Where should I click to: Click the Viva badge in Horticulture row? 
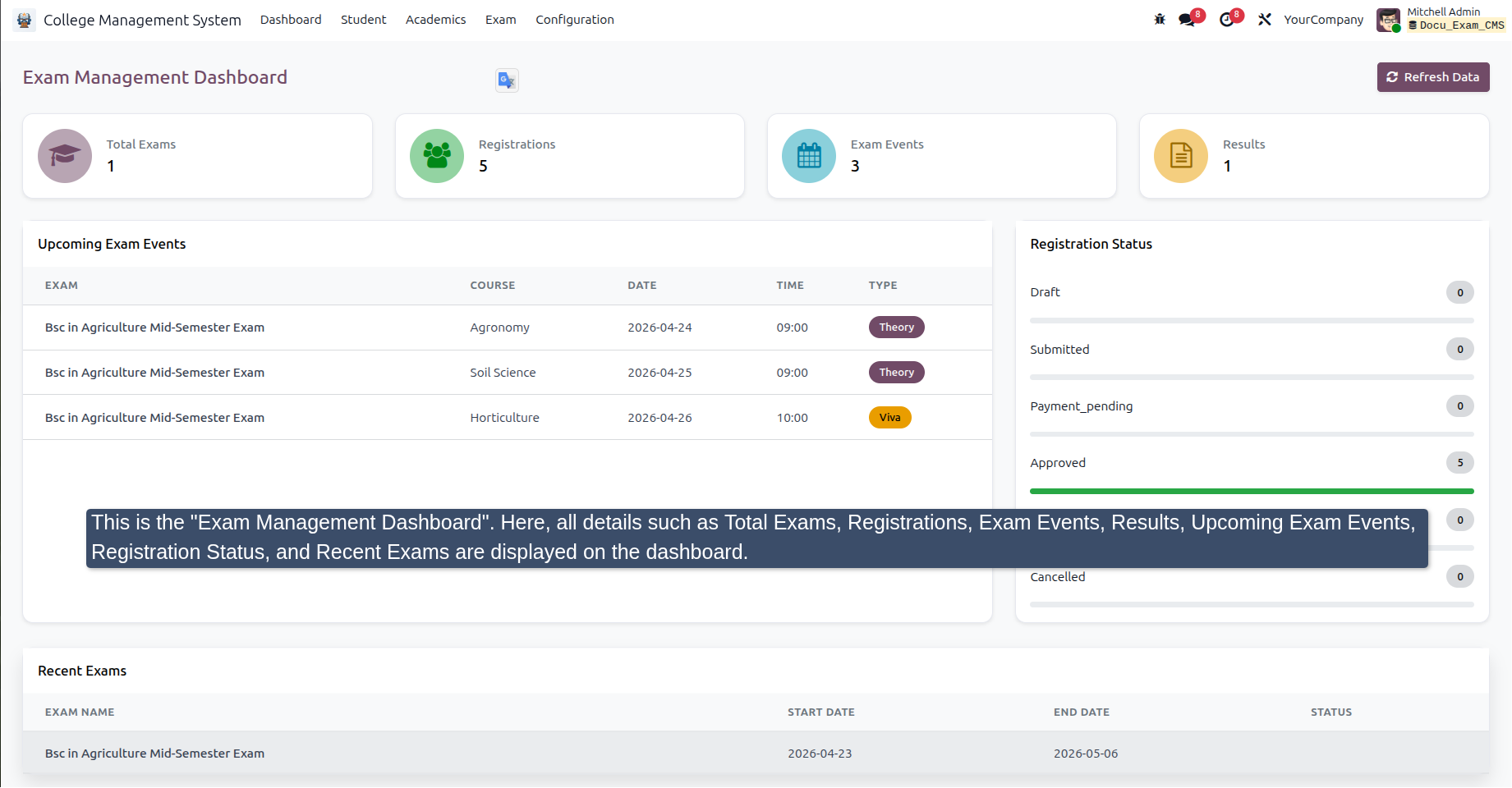[x=889, y=418]
